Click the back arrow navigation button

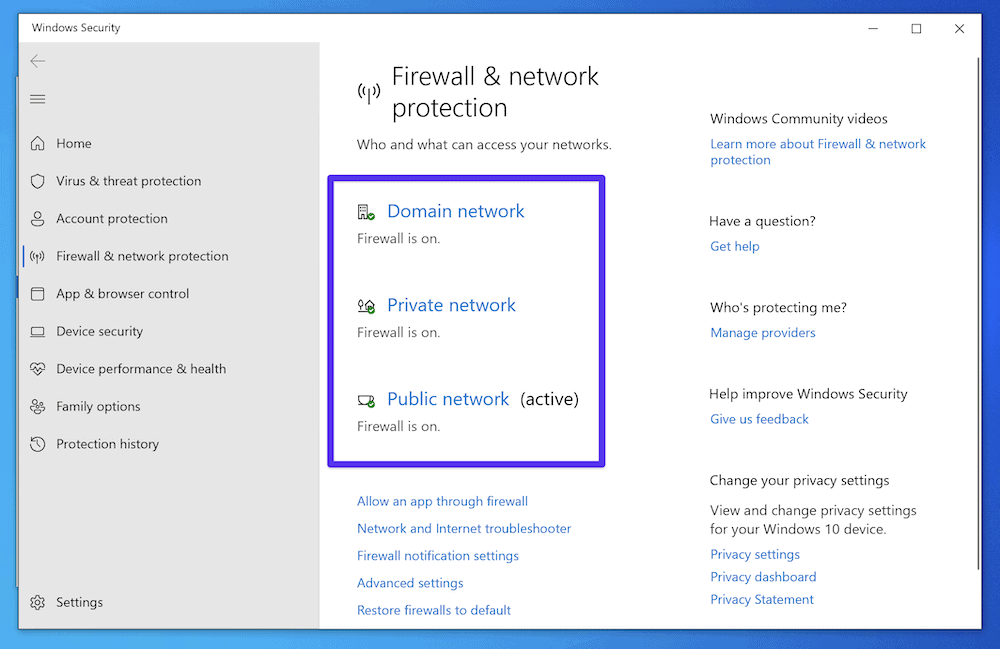point(37,60)
